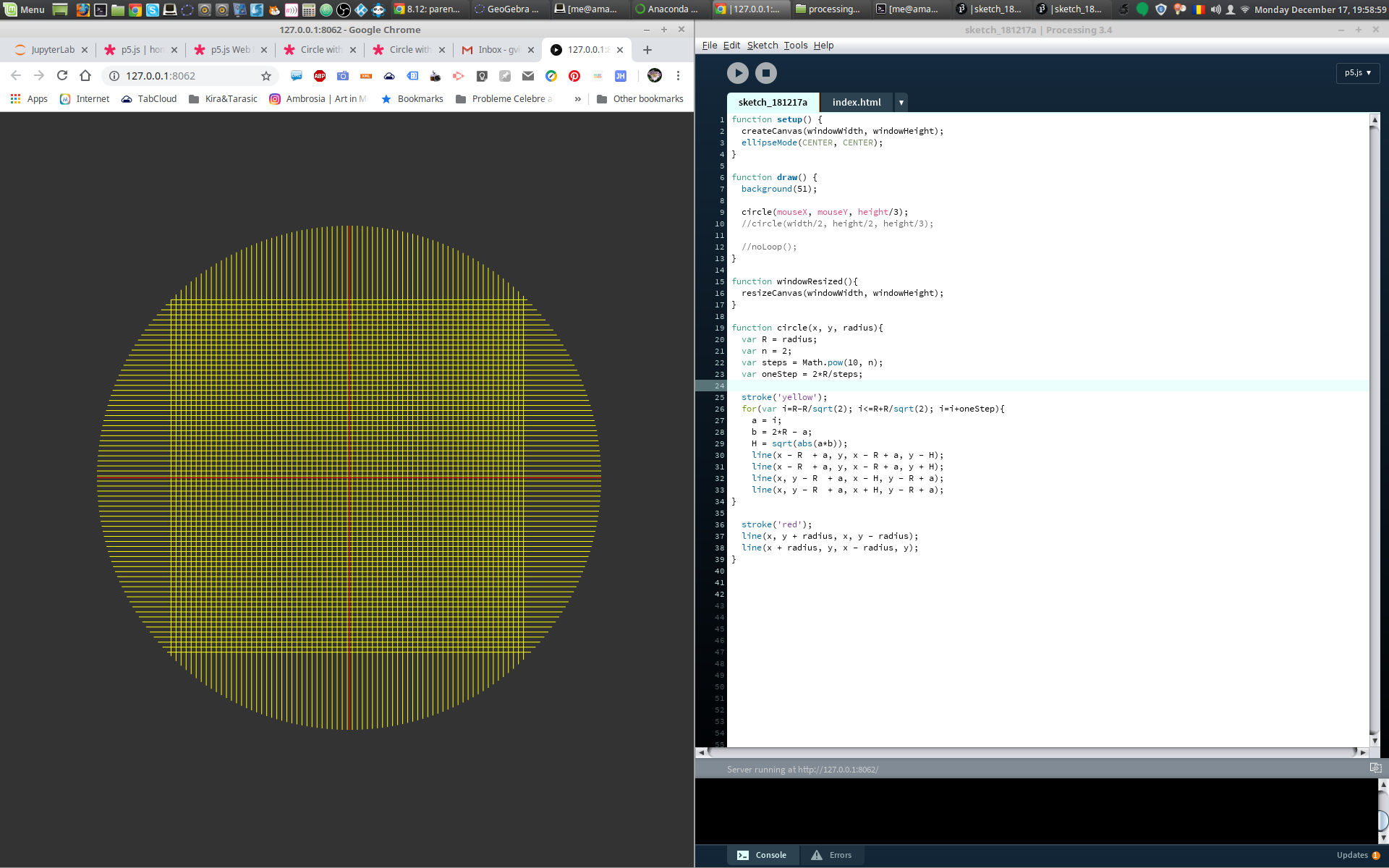Bookmark this page with the star
Image resolution: width=1389 pixels, height=868 pixels.
click(x=266, y=76)
